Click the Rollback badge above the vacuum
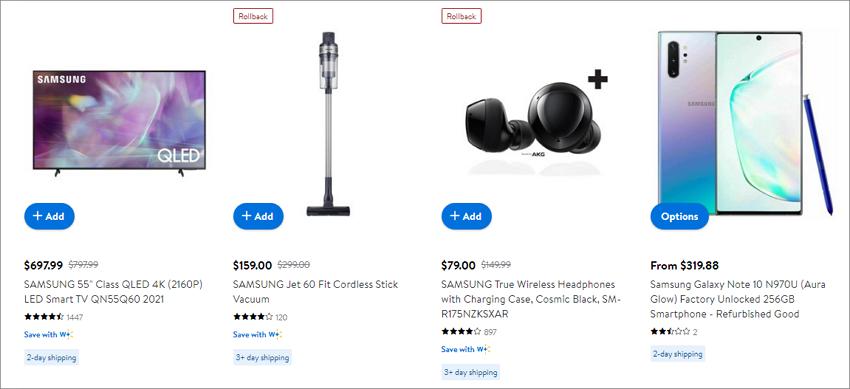 point(253,16)
